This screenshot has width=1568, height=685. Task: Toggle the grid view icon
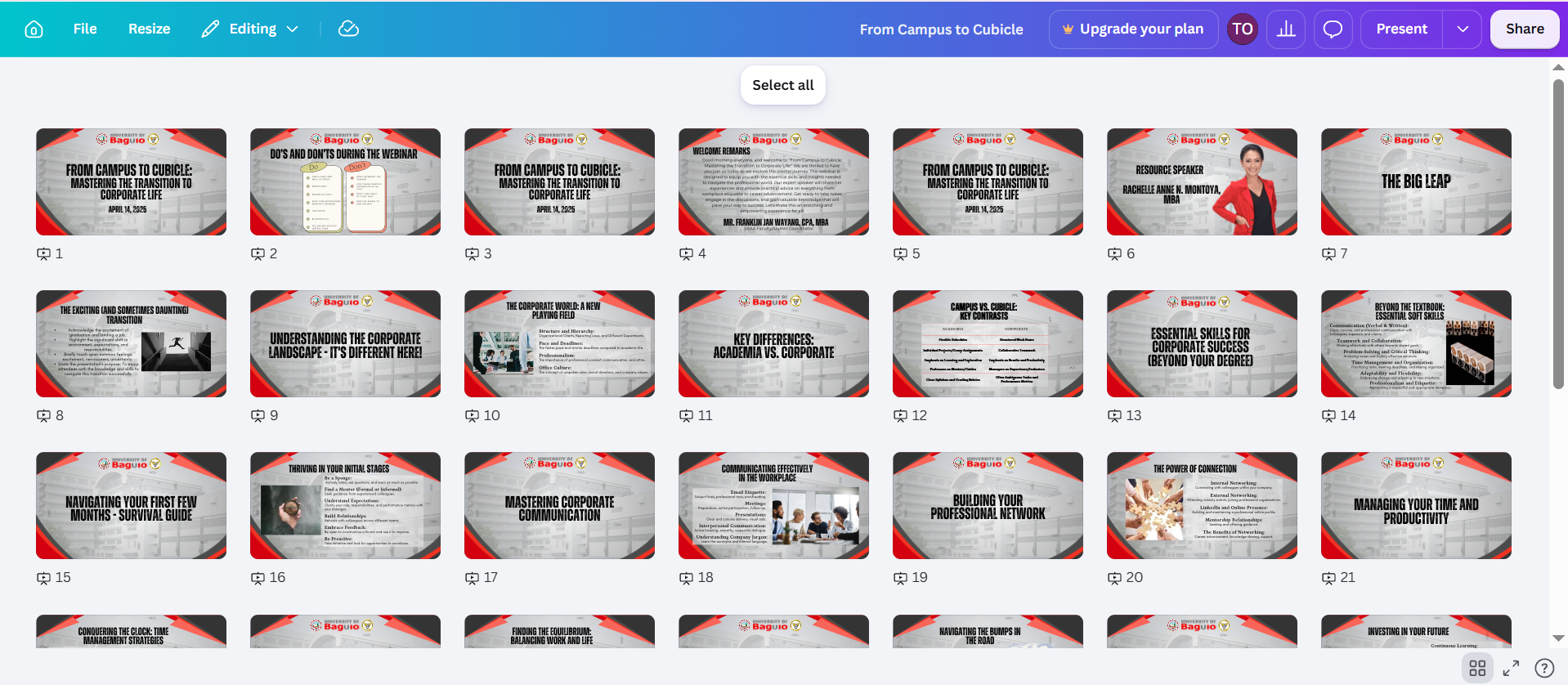(x=1477, y=668)
